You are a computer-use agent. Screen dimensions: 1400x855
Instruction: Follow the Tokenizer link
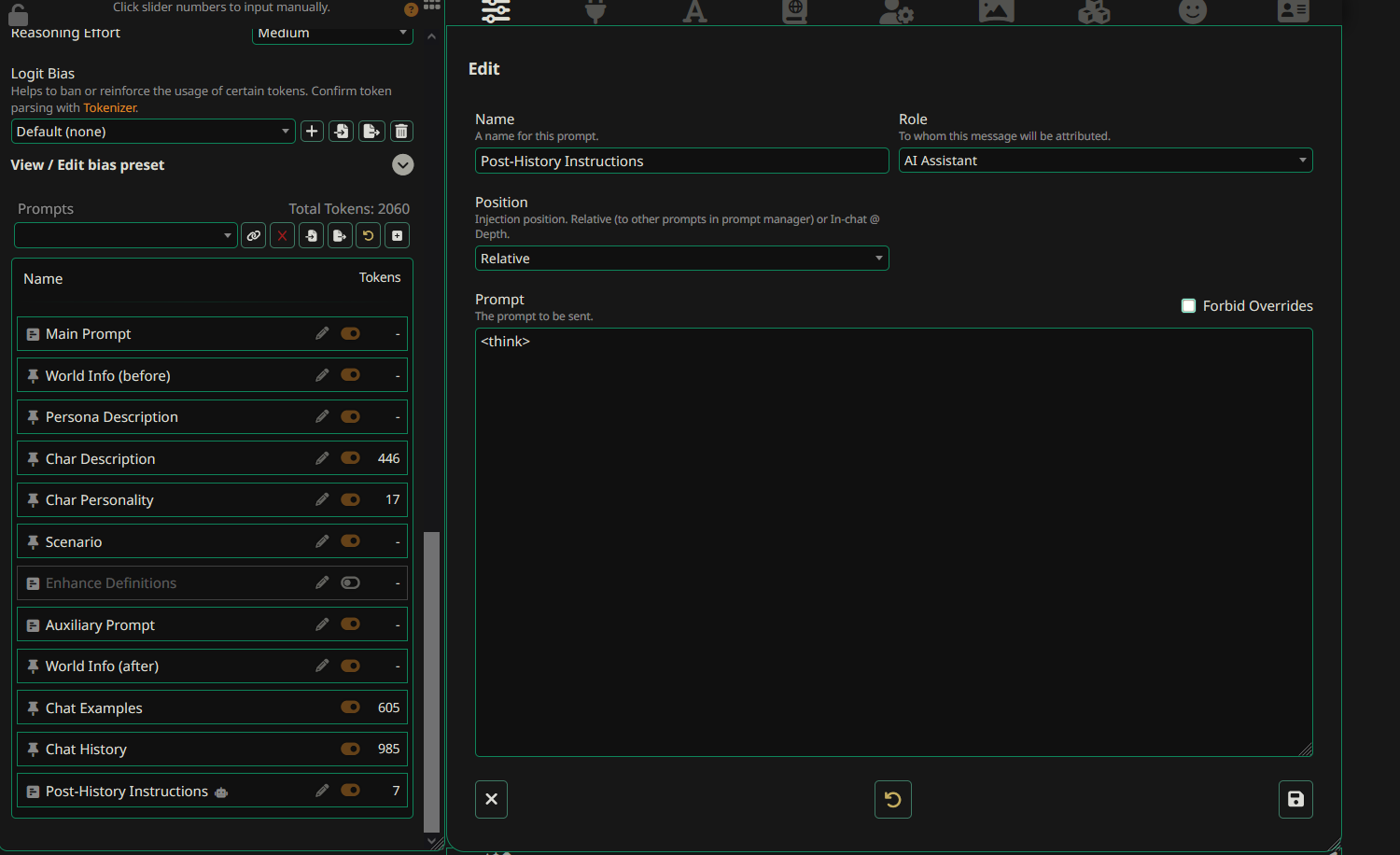tap(110, 107)
